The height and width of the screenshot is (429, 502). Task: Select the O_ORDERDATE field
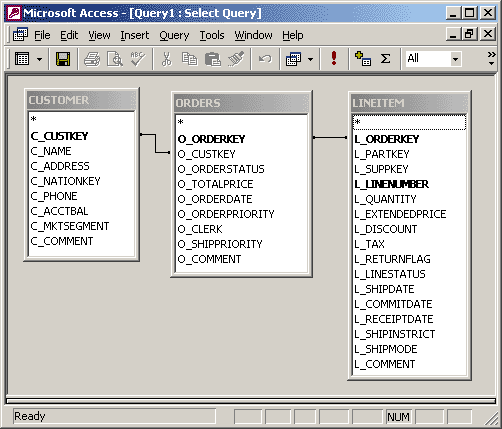(x=241, y=199)
